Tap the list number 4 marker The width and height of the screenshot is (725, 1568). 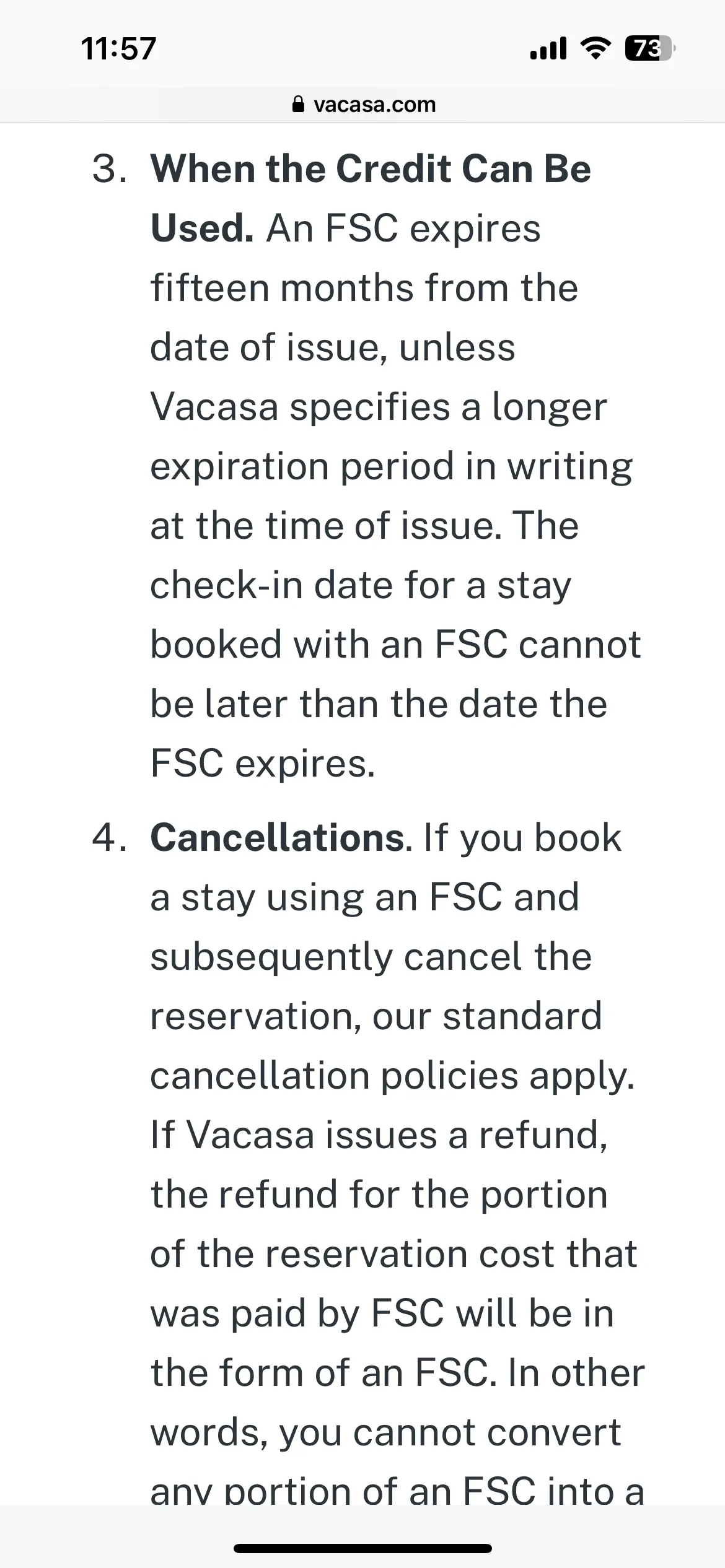[x=110, y=837]
